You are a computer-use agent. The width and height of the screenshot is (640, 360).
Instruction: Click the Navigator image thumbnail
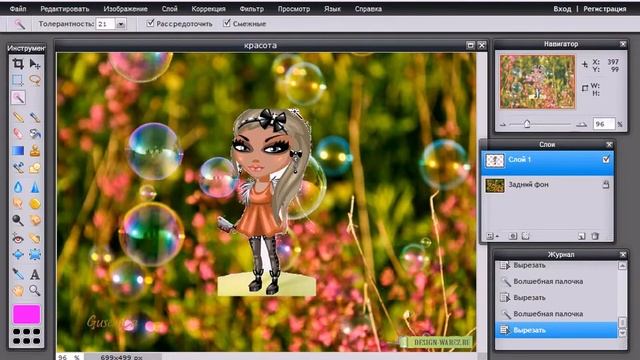click(537, 82)
